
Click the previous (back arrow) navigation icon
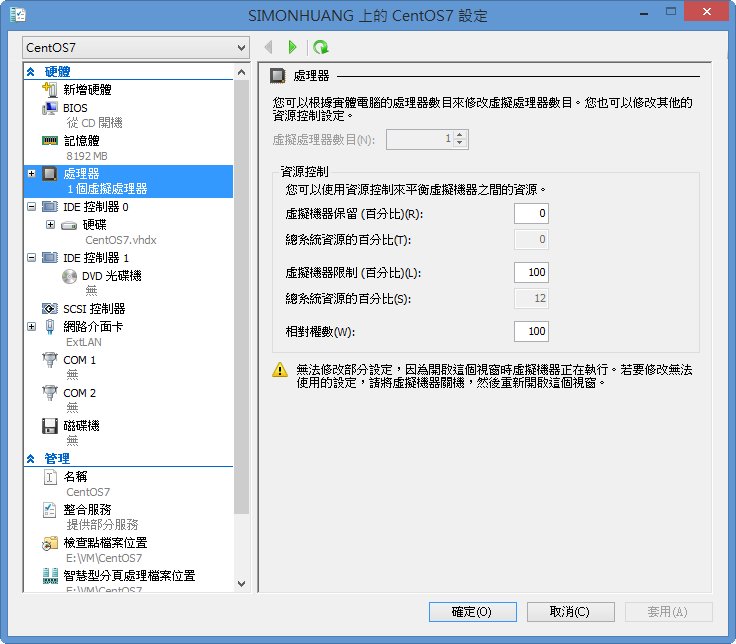[x=268, y=47]
